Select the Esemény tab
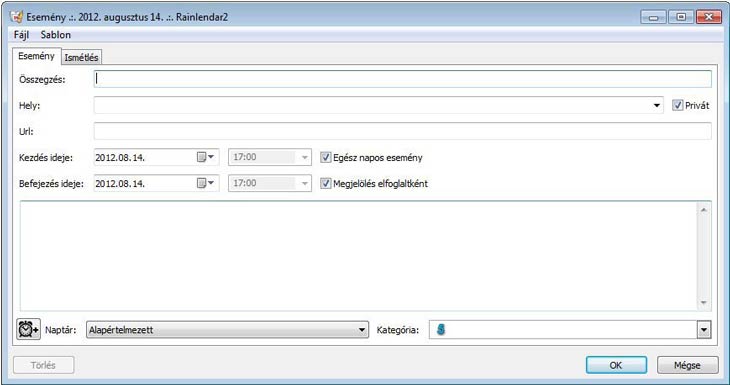Image resolution: width=730 pixels, height=385 pixels. (36, 56)
